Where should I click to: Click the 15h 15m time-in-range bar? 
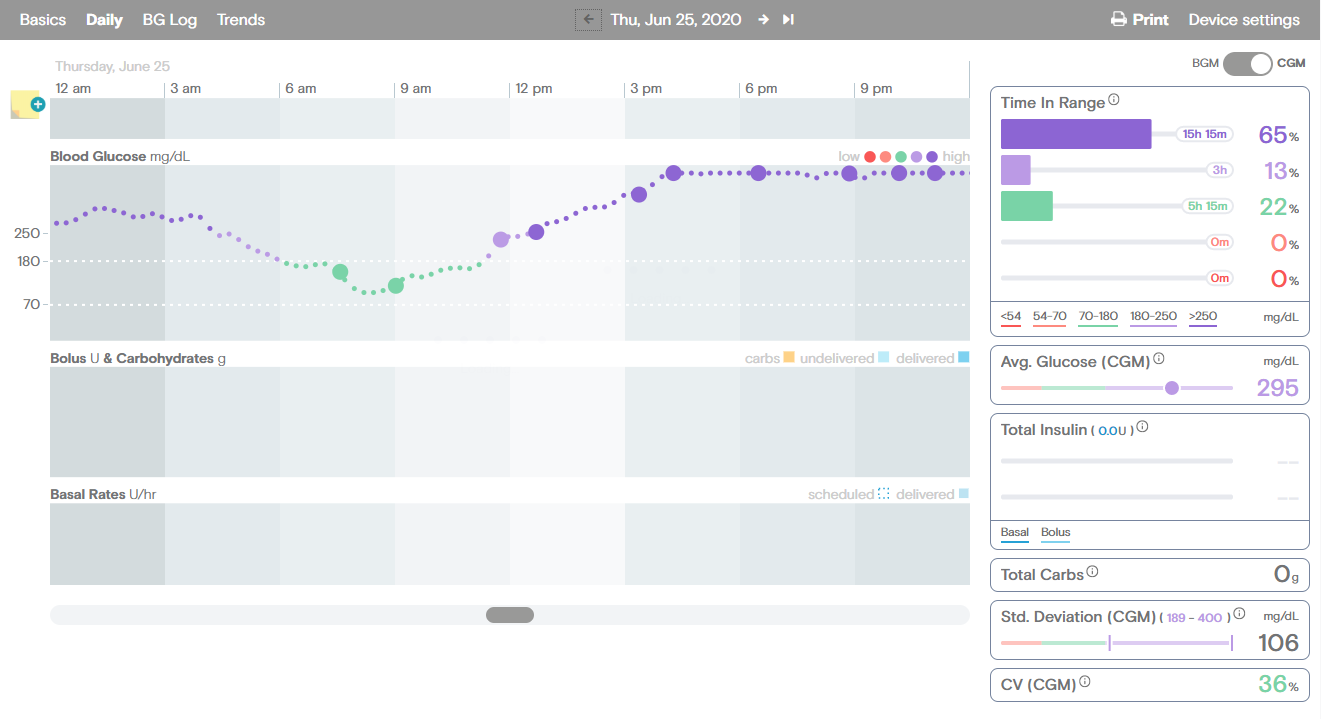(1076, 134)
